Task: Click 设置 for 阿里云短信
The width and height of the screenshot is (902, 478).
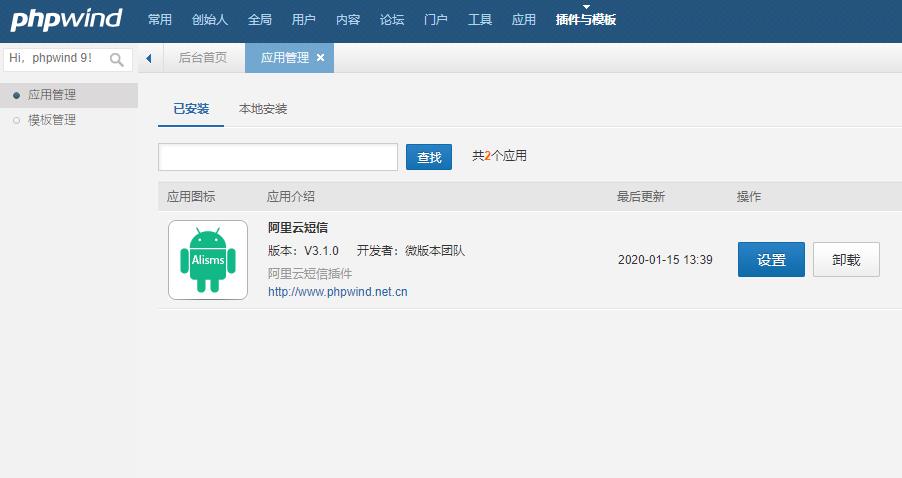Action: pyautogui.click(x=771, y=259)
